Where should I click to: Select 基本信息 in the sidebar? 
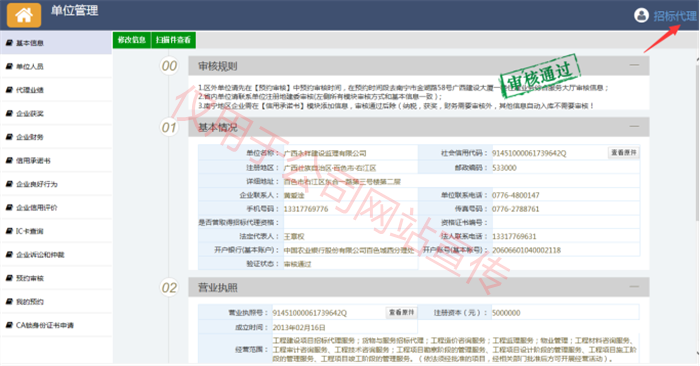point(56,43)
